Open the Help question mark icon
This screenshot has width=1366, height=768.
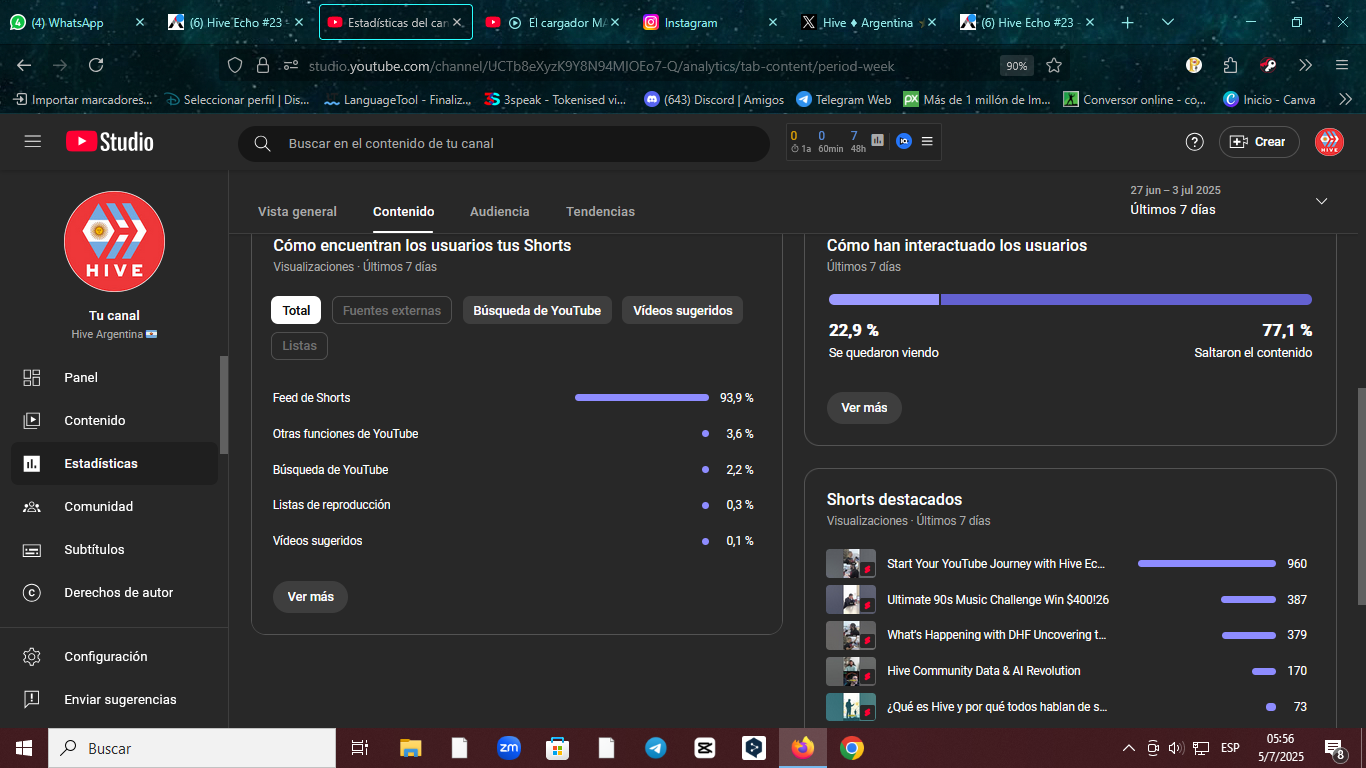pyautogui.click(x=1194, y=142)
